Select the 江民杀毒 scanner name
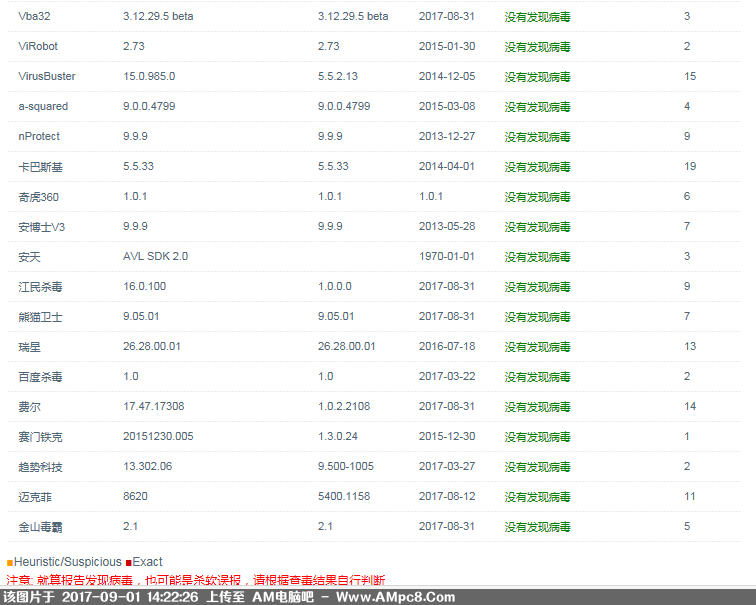Viewport: 756px width, 605px height. click(x=40, y=287)
